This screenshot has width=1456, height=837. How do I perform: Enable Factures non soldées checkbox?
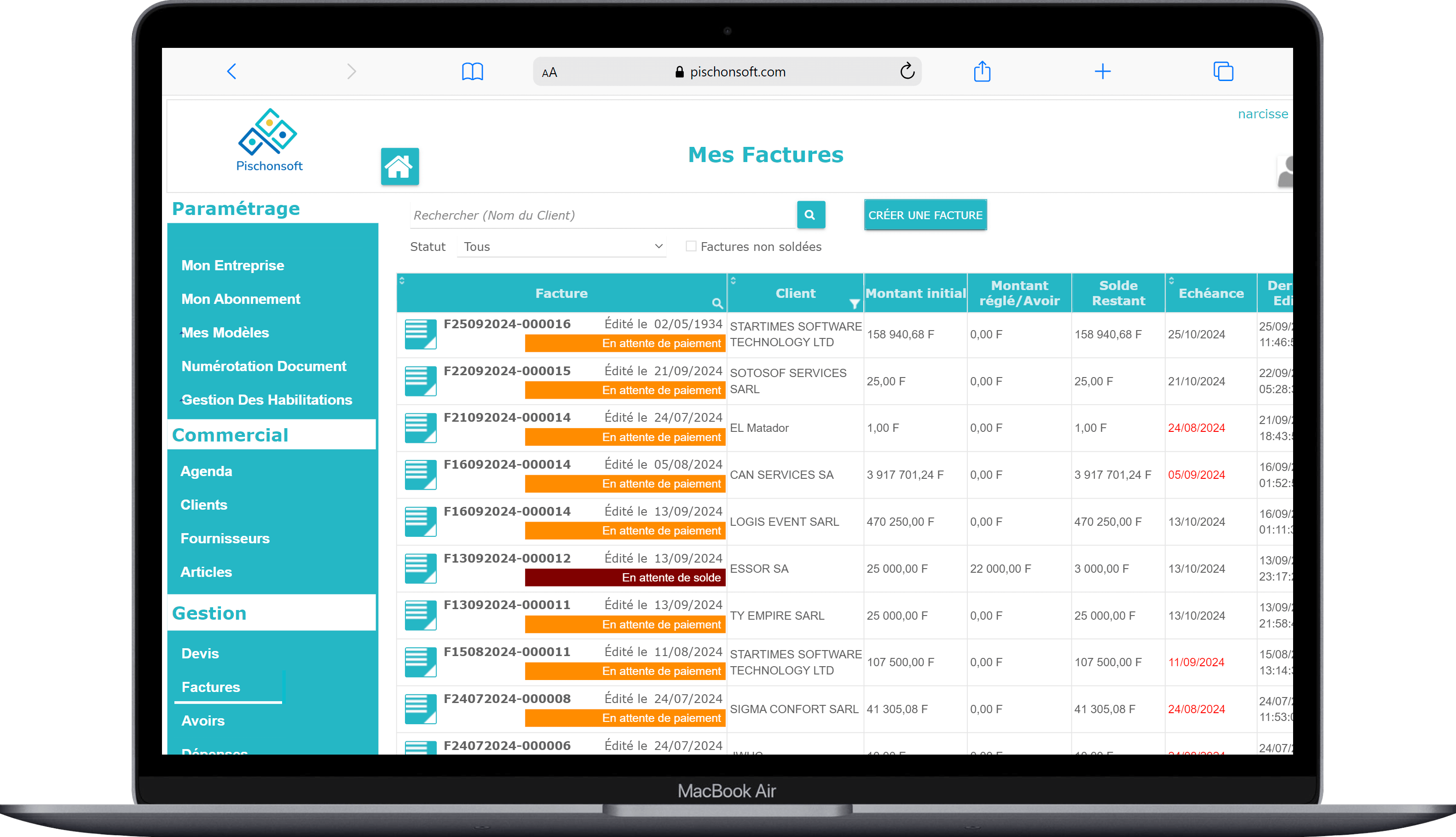691,247
